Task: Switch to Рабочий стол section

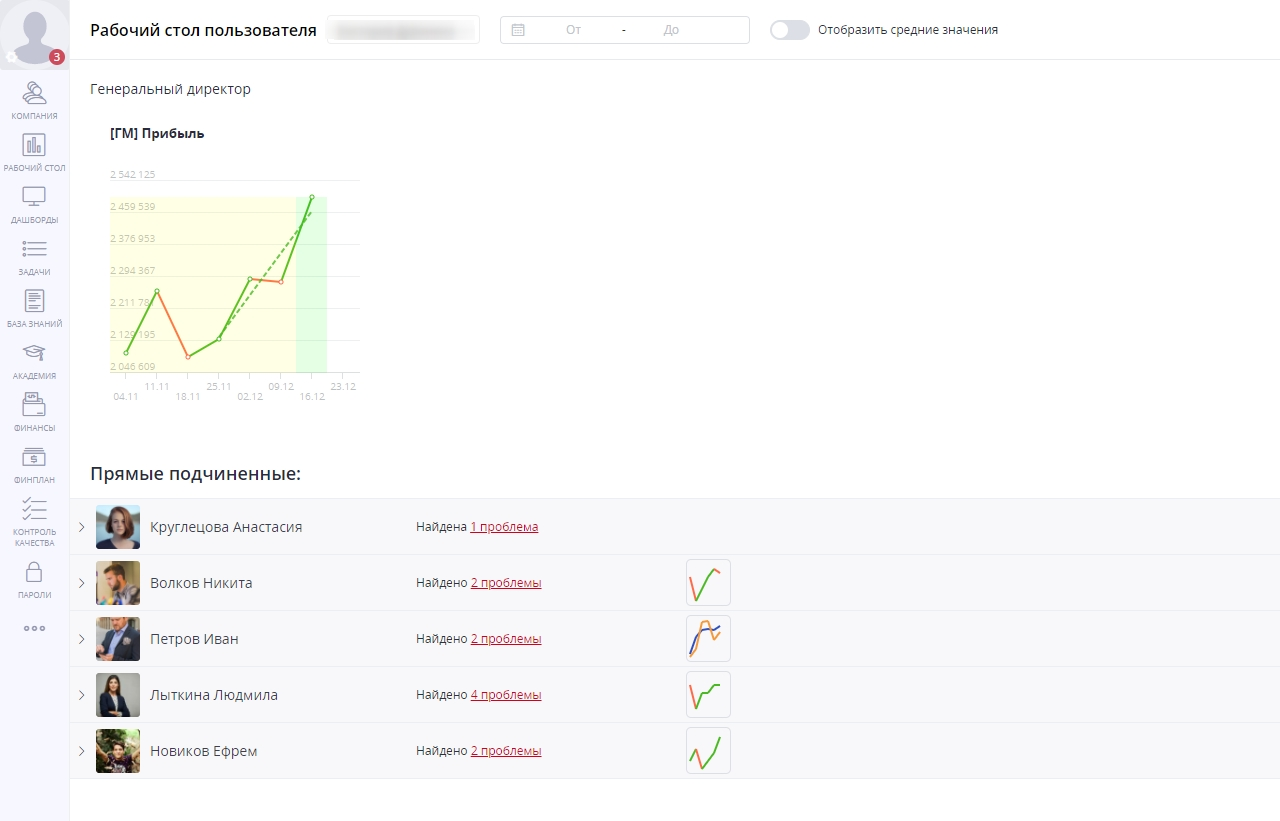Action: 34,146
